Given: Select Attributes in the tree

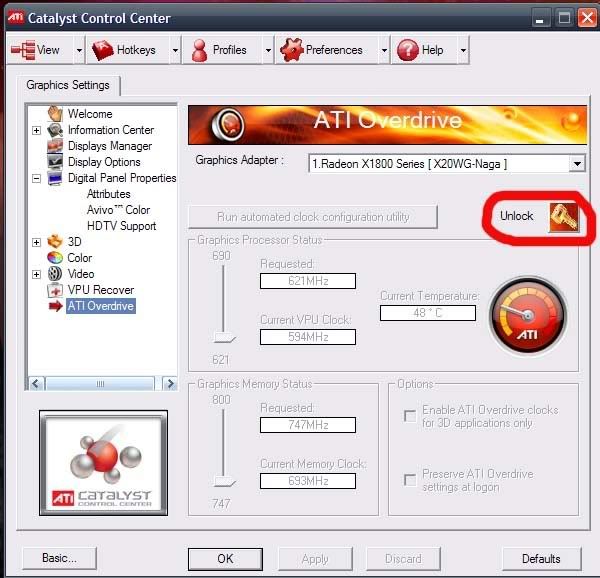Looking at the screenshot, I should coord(109,194).
